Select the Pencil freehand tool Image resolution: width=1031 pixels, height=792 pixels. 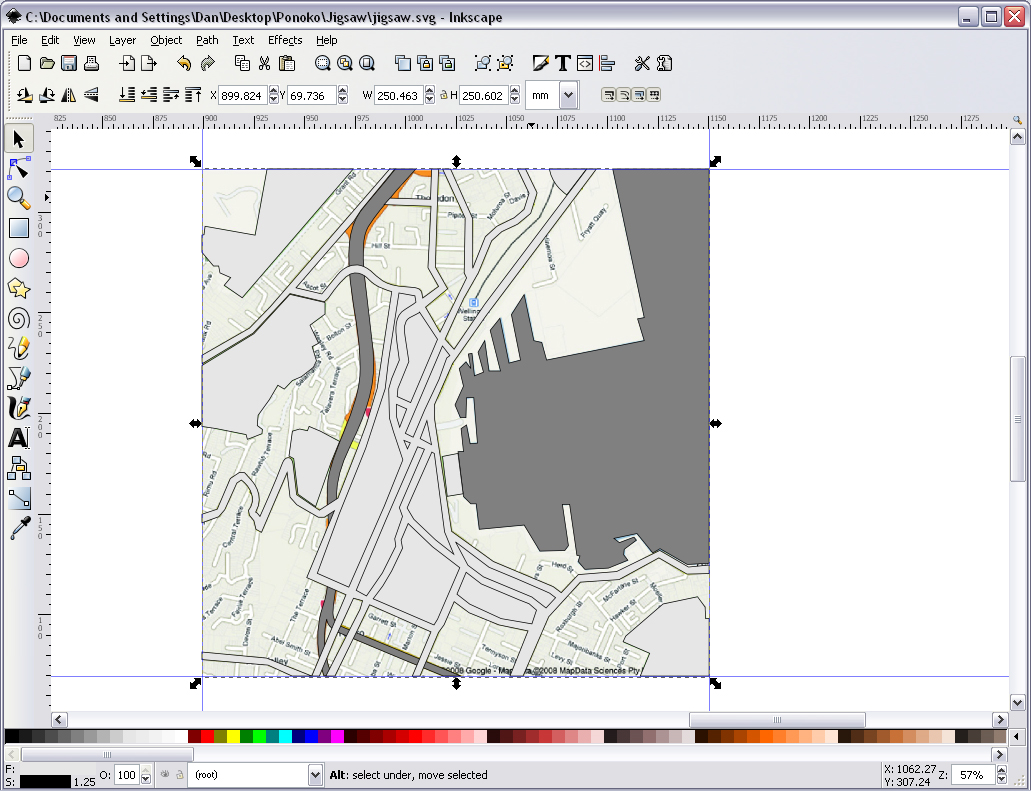pos(18,348)
